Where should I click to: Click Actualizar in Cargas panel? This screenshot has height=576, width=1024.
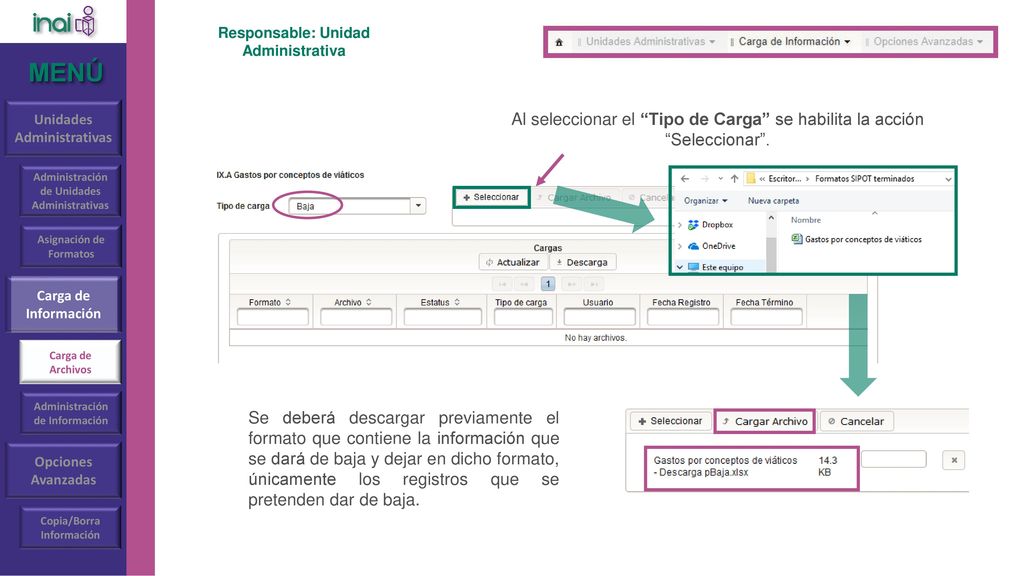click(513, 263)
